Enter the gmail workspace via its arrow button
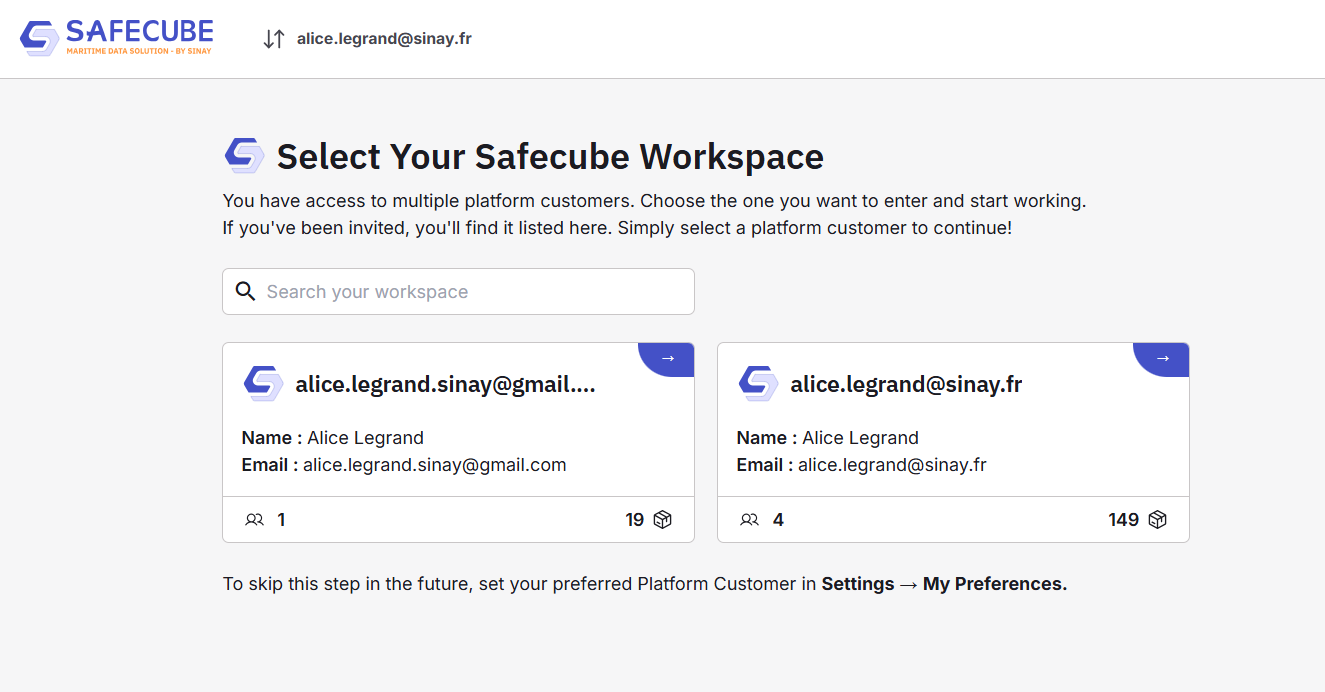Screen dimensions: 1325x692 click(667, 359)
